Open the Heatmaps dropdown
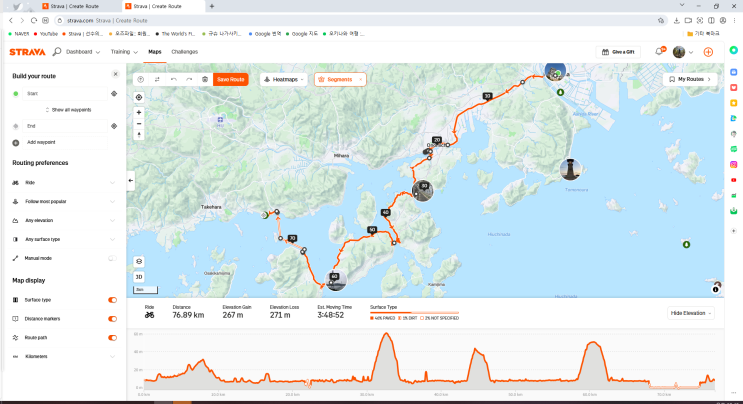 point(283,80)
